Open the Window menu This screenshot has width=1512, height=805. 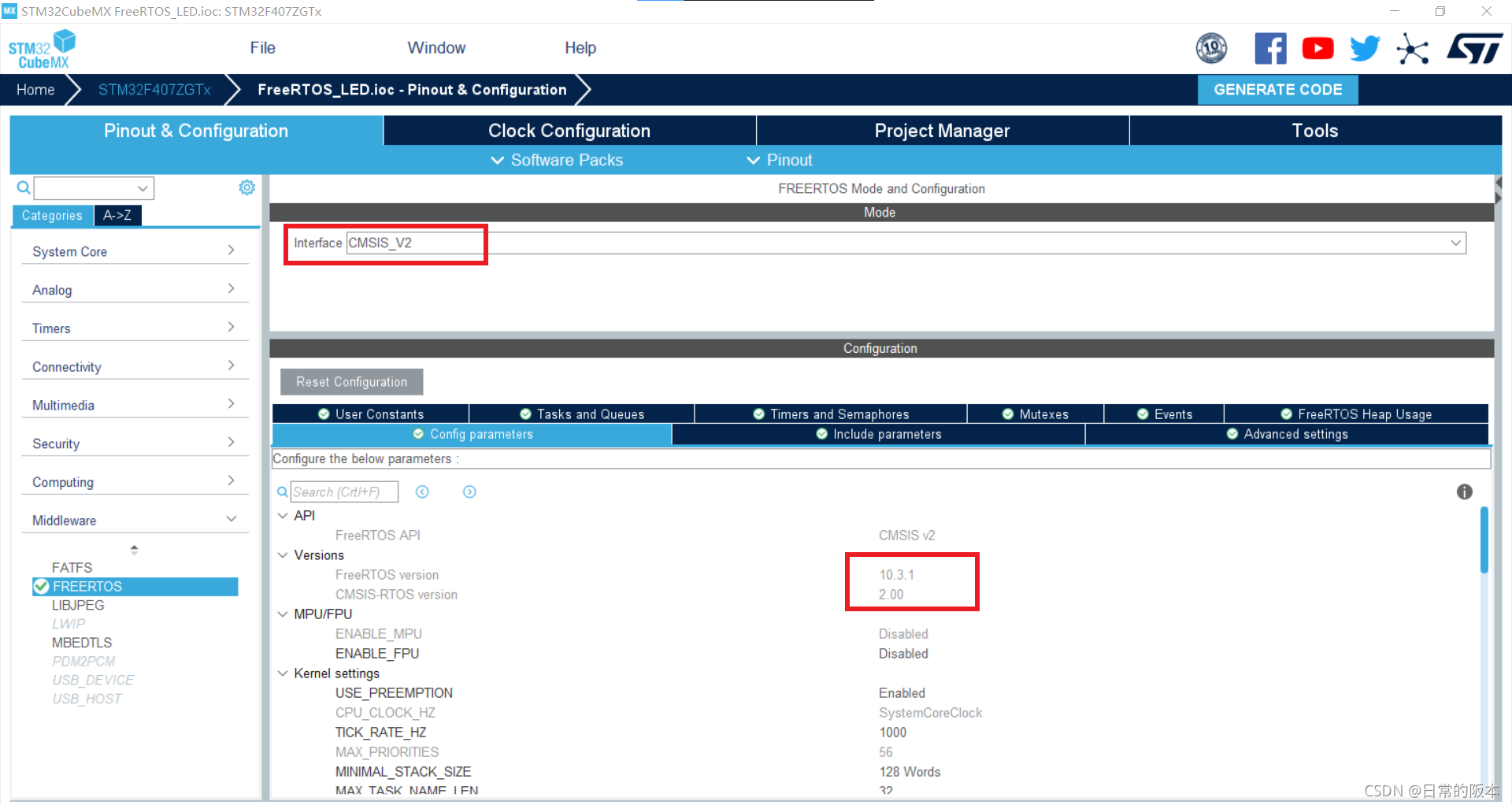pos(436,48)
